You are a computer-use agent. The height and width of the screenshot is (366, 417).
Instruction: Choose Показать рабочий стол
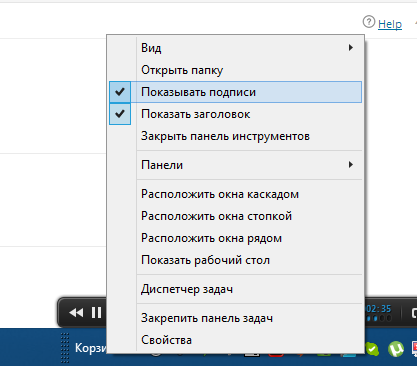point(235,260)
